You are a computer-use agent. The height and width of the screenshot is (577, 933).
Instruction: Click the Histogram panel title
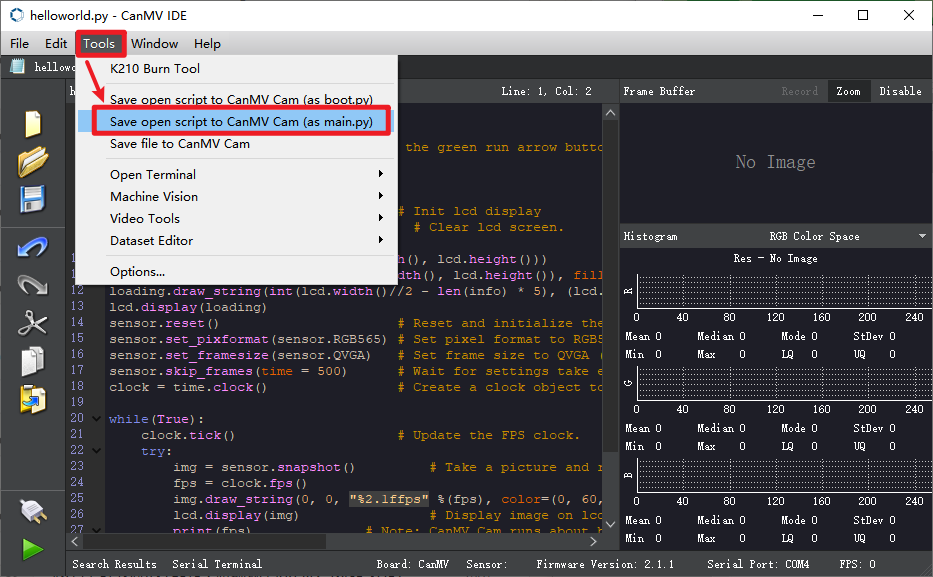click(650, 236)
